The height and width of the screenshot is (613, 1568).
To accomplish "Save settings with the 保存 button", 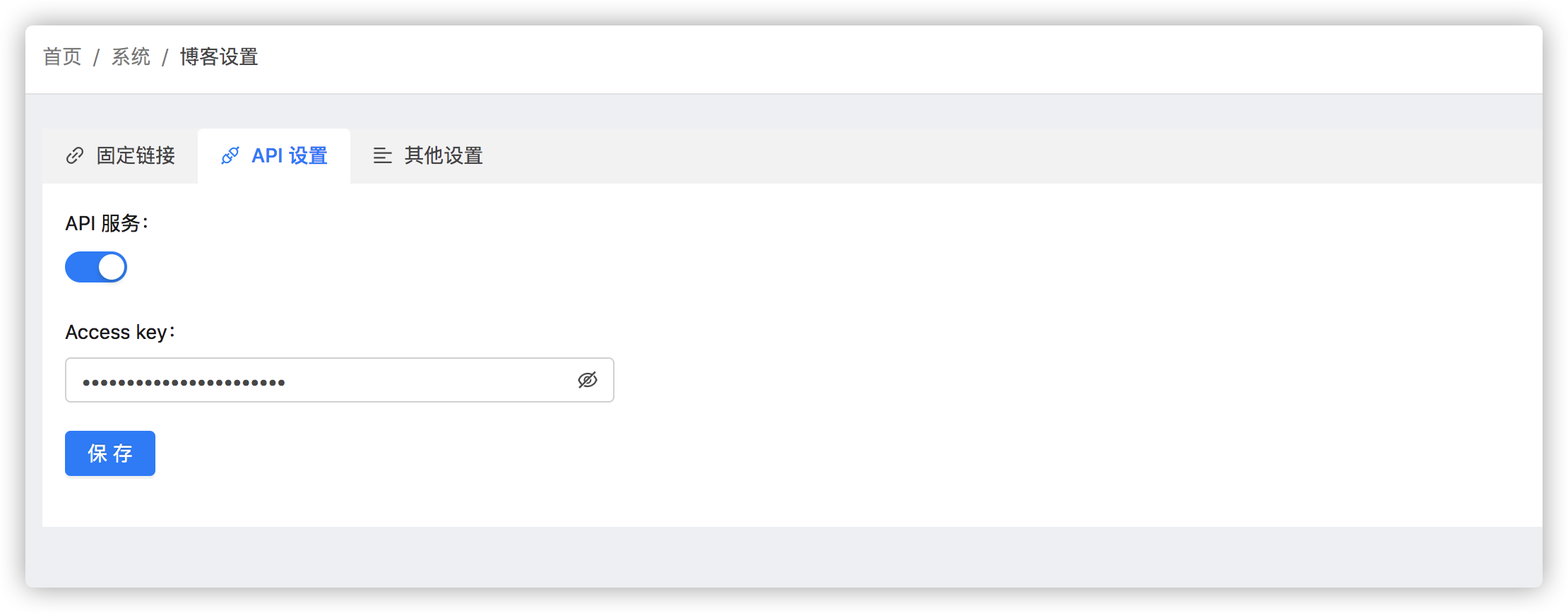I will pyautogui.click(x=110, y=453).
